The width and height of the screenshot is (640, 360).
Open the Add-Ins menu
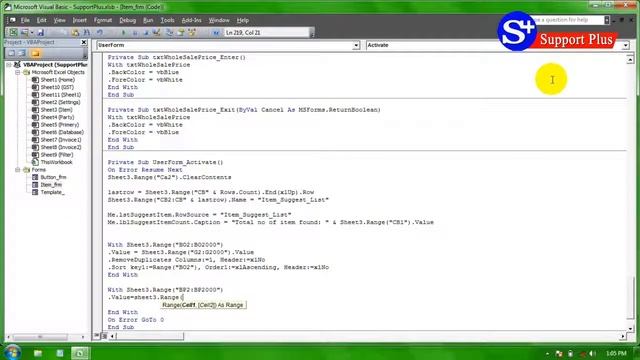click(x=191, y=20)
